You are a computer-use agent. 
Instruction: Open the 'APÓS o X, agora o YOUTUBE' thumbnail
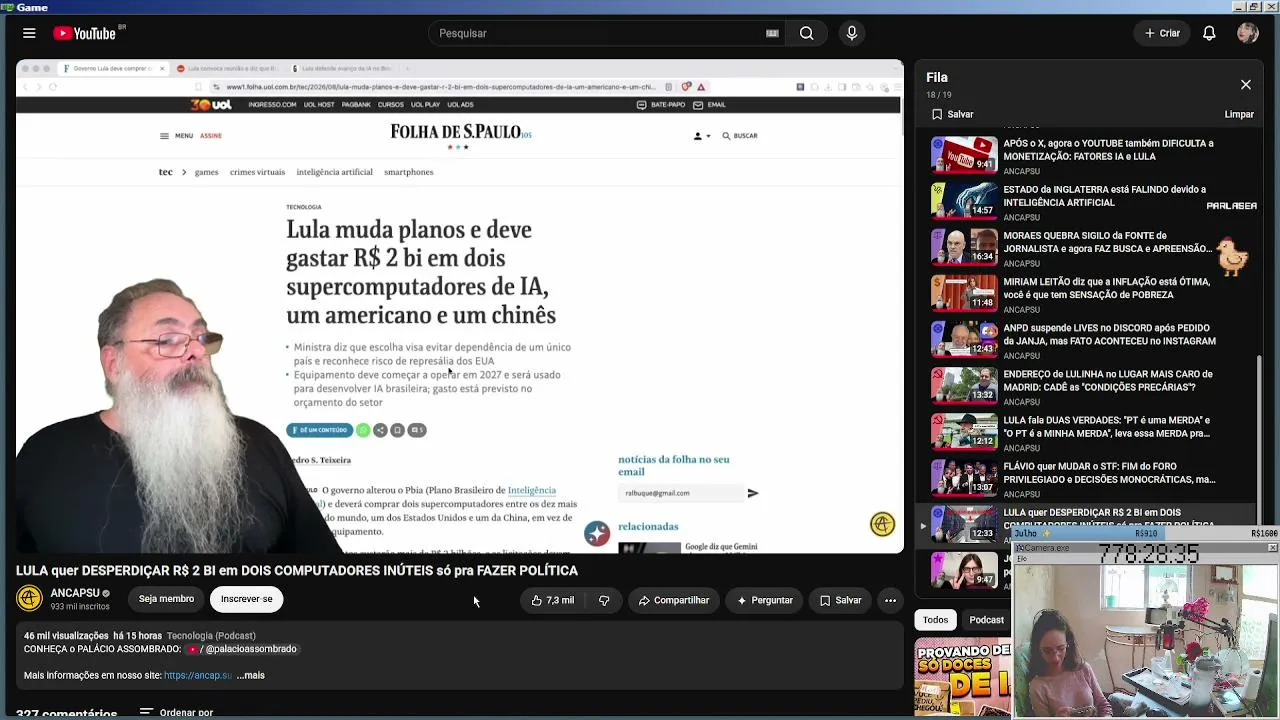964,155
